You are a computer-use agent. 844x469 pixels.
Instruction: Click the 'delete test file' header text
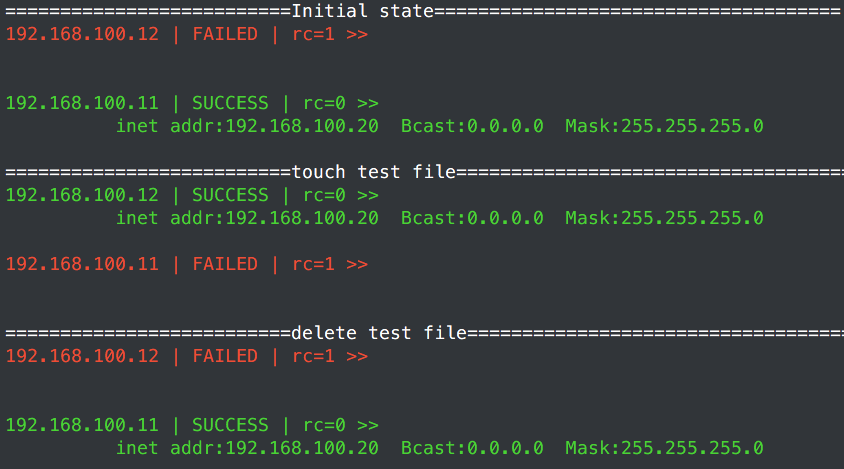click(x=379, y=333)
